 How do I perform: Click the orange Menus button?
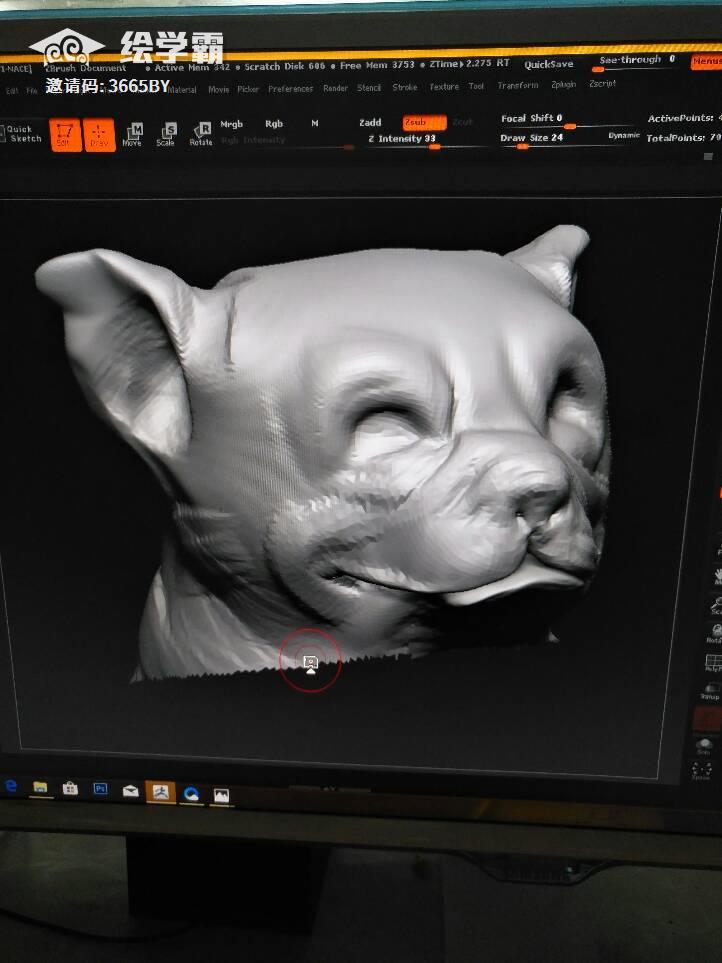(x=707, y=61)
